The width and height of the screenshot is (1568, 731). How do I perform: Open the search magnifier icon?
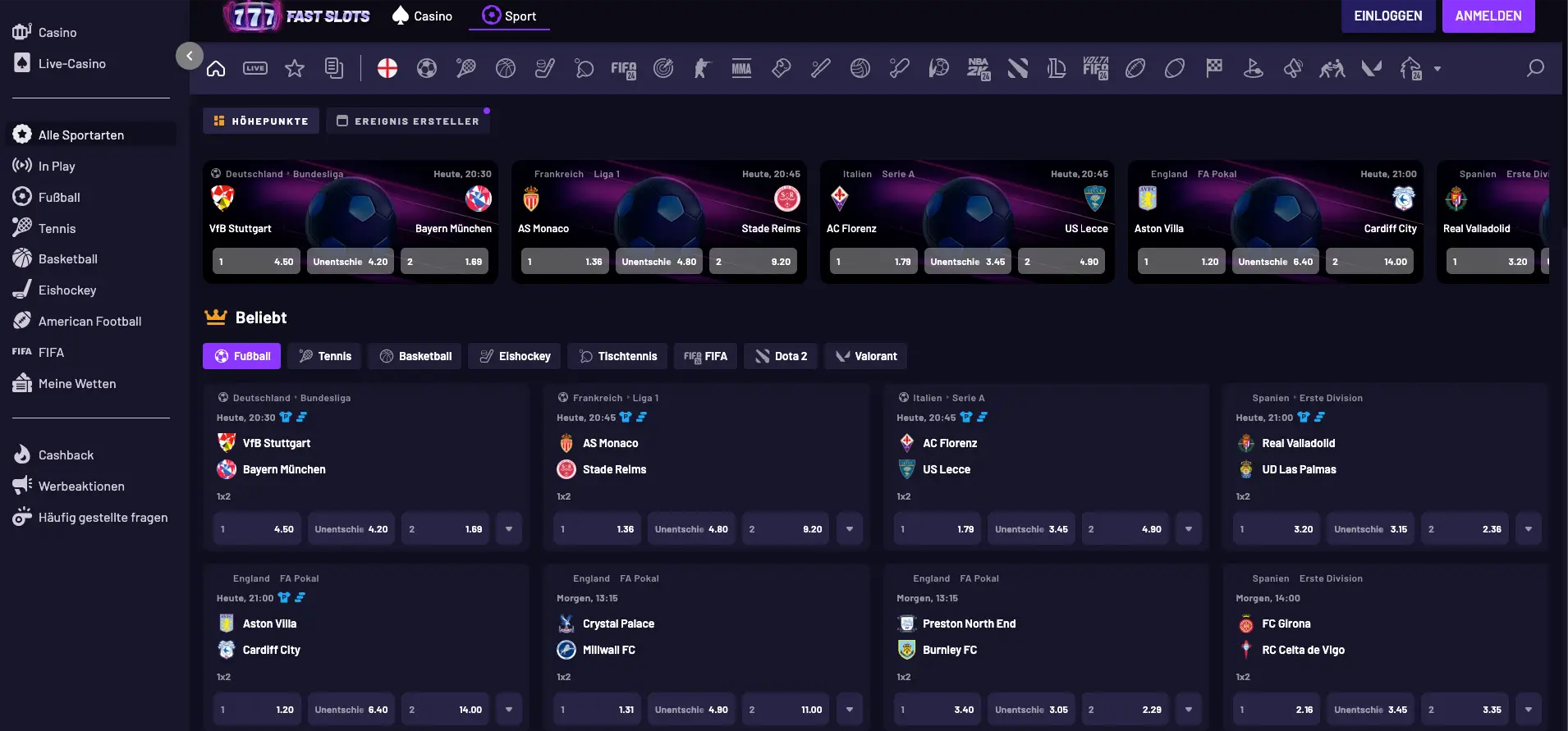click(x=1535, y=68)
